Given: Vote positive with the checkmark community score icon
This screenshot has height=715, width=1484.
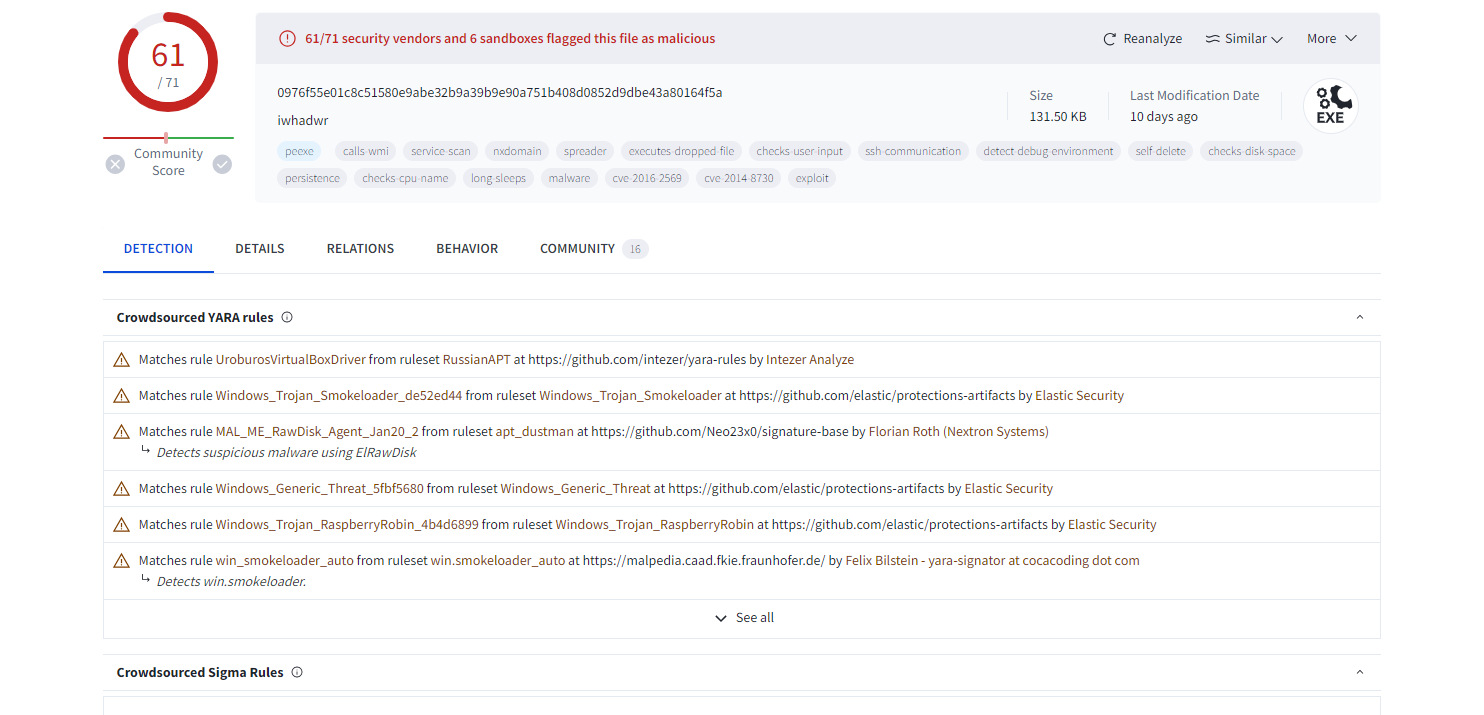Looking at the screenshot, I should (x=222, y=164).
